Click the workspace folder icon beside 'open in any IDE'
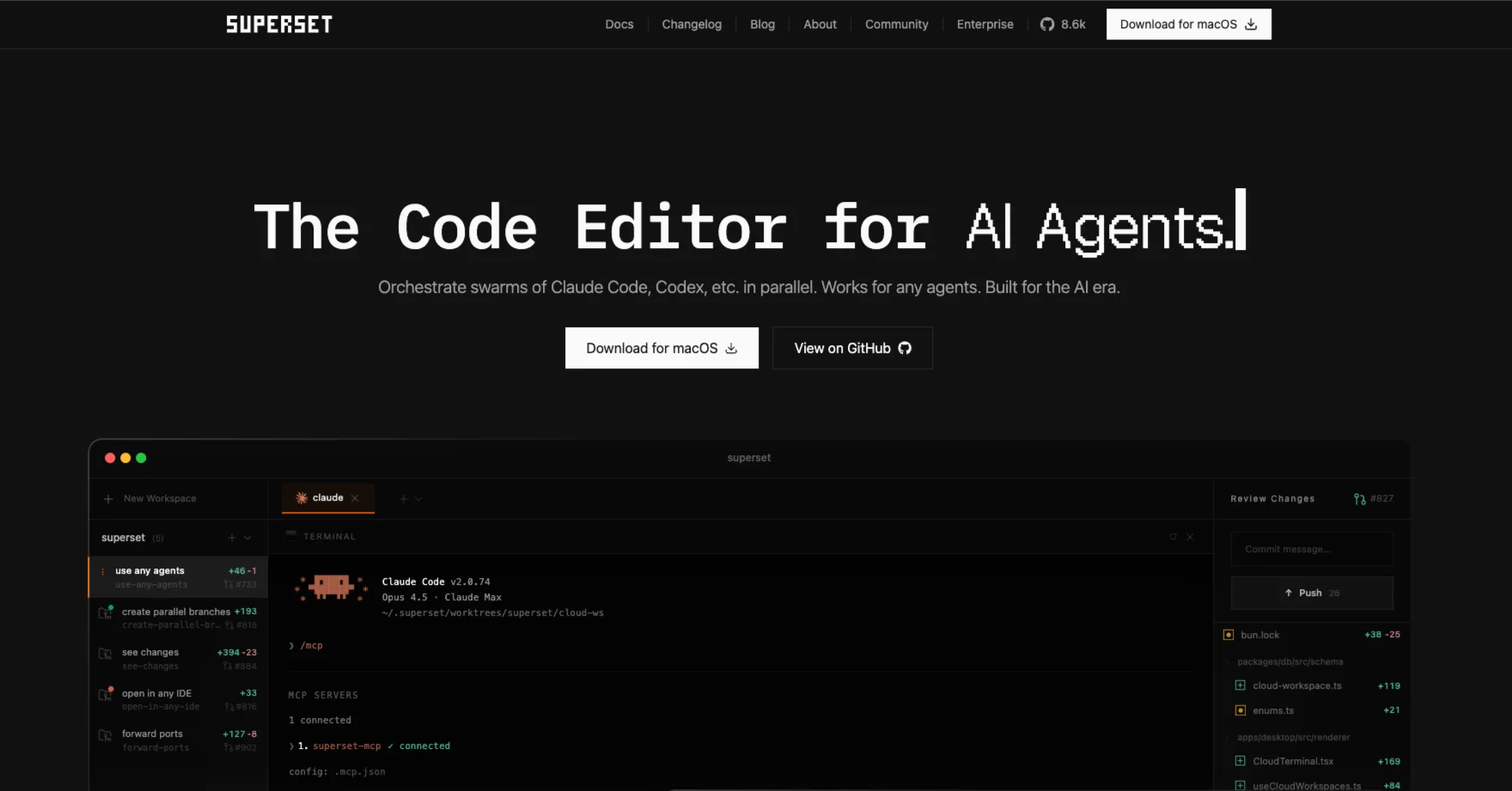 click(106, 694)
